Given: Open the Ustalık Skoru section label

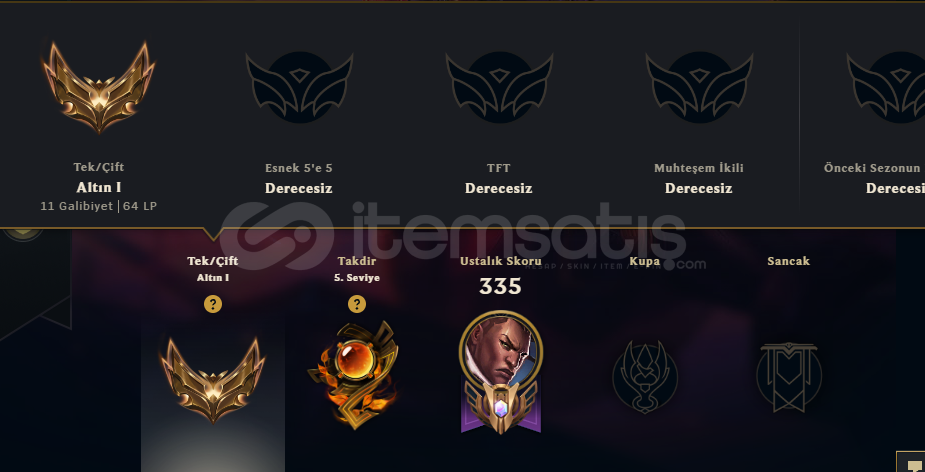Looking at the screenshot, I should pos(501,261).
